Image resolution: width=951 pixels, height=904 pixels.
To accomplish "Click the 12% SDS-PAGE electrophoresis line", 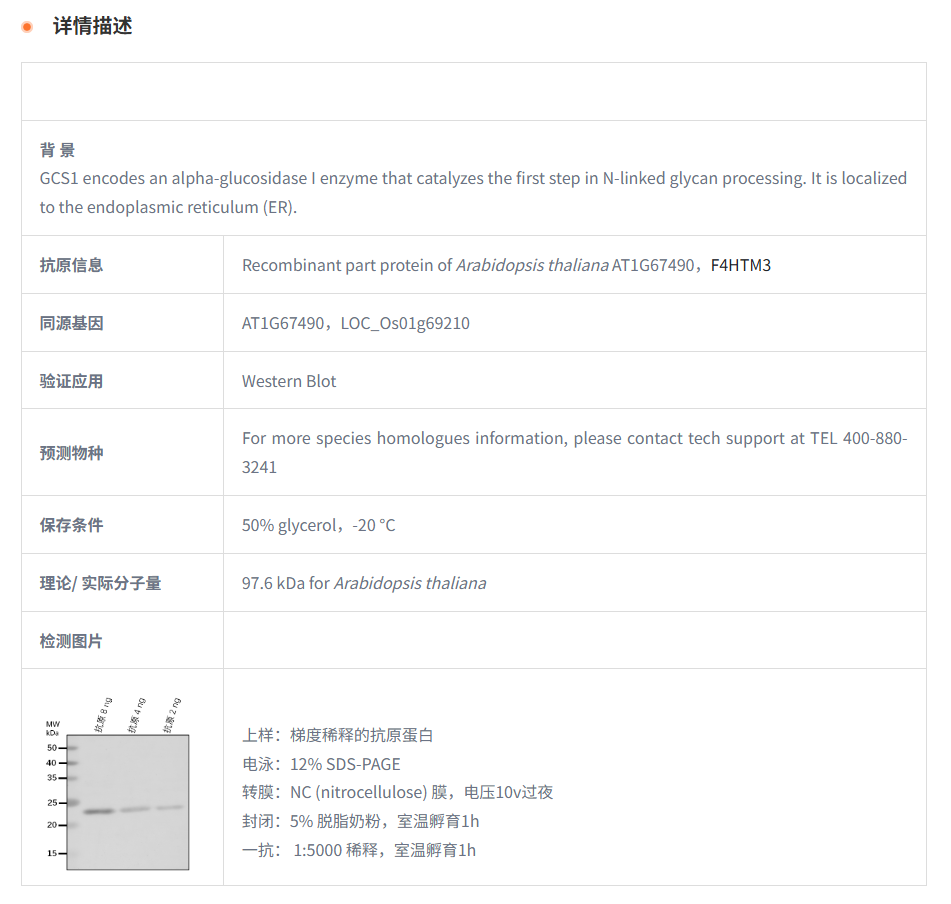I will tap(321, 764).
